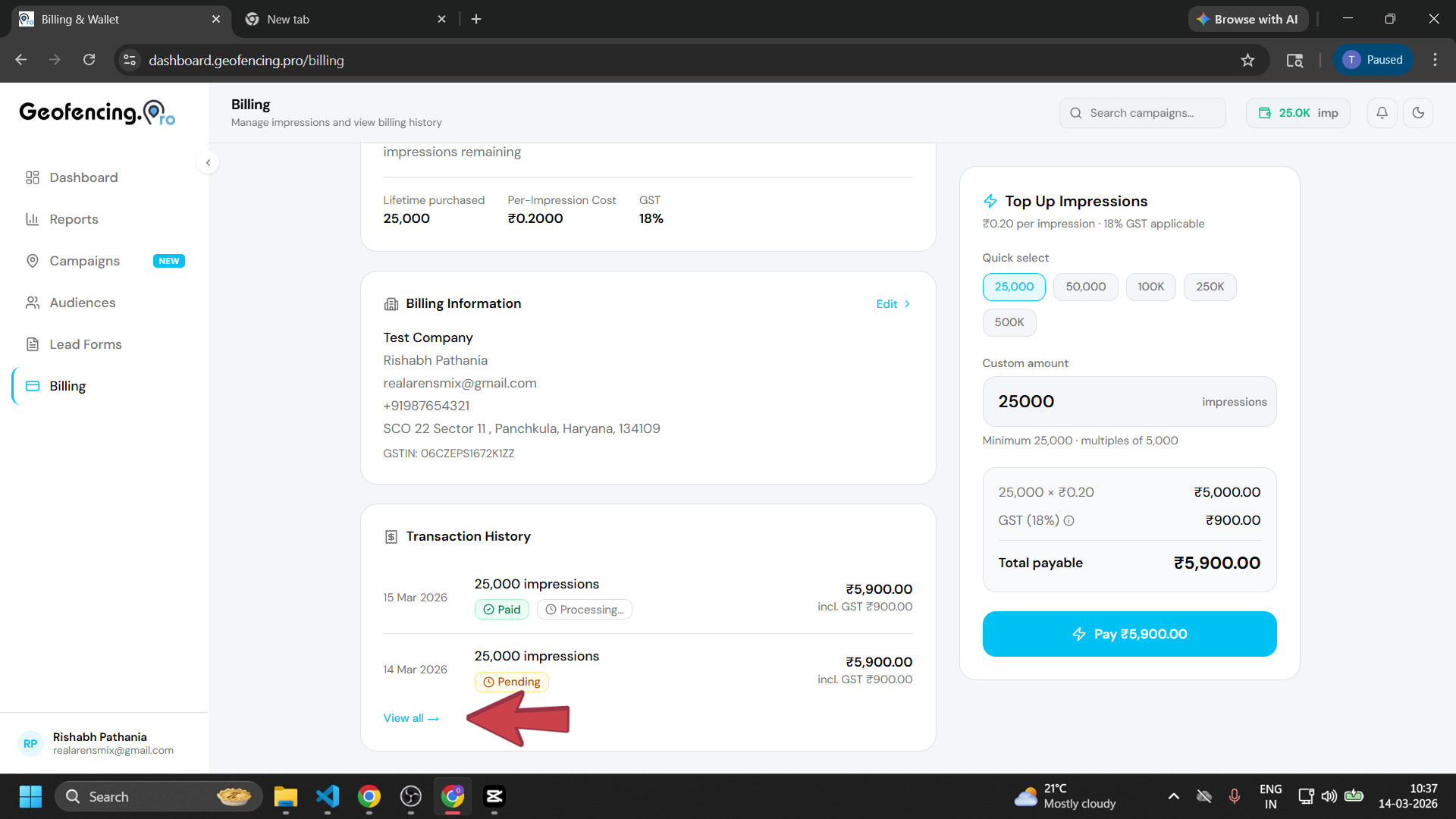Screen dimensions: 1456x819
Task: Collapse the sidebar using the chevron
Action: (208, 162)
